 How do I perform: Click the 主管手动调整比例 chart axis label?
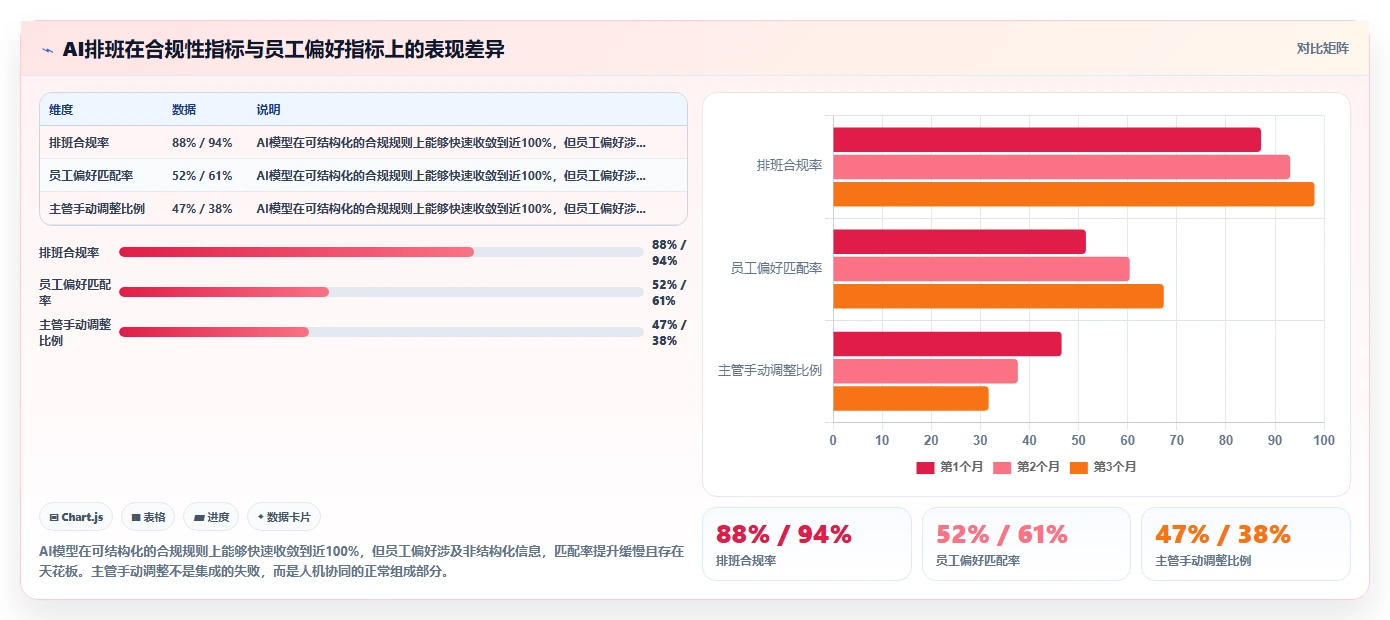point(770,370)
